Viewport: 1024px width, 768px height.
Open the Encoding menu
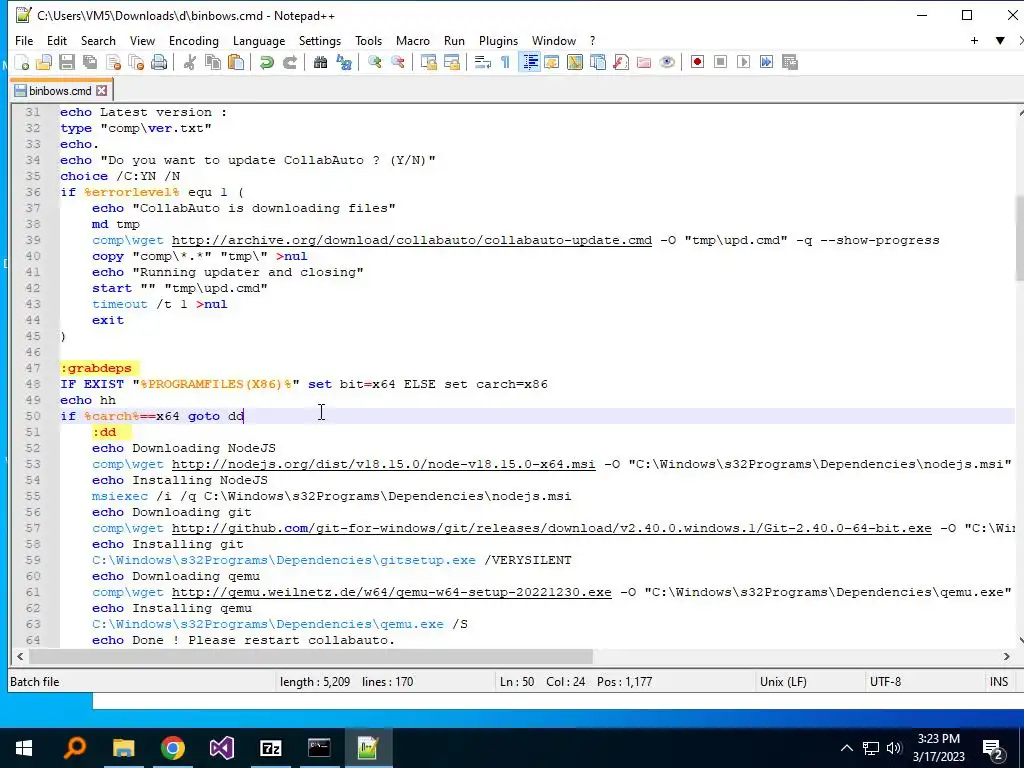coord(194,40)
